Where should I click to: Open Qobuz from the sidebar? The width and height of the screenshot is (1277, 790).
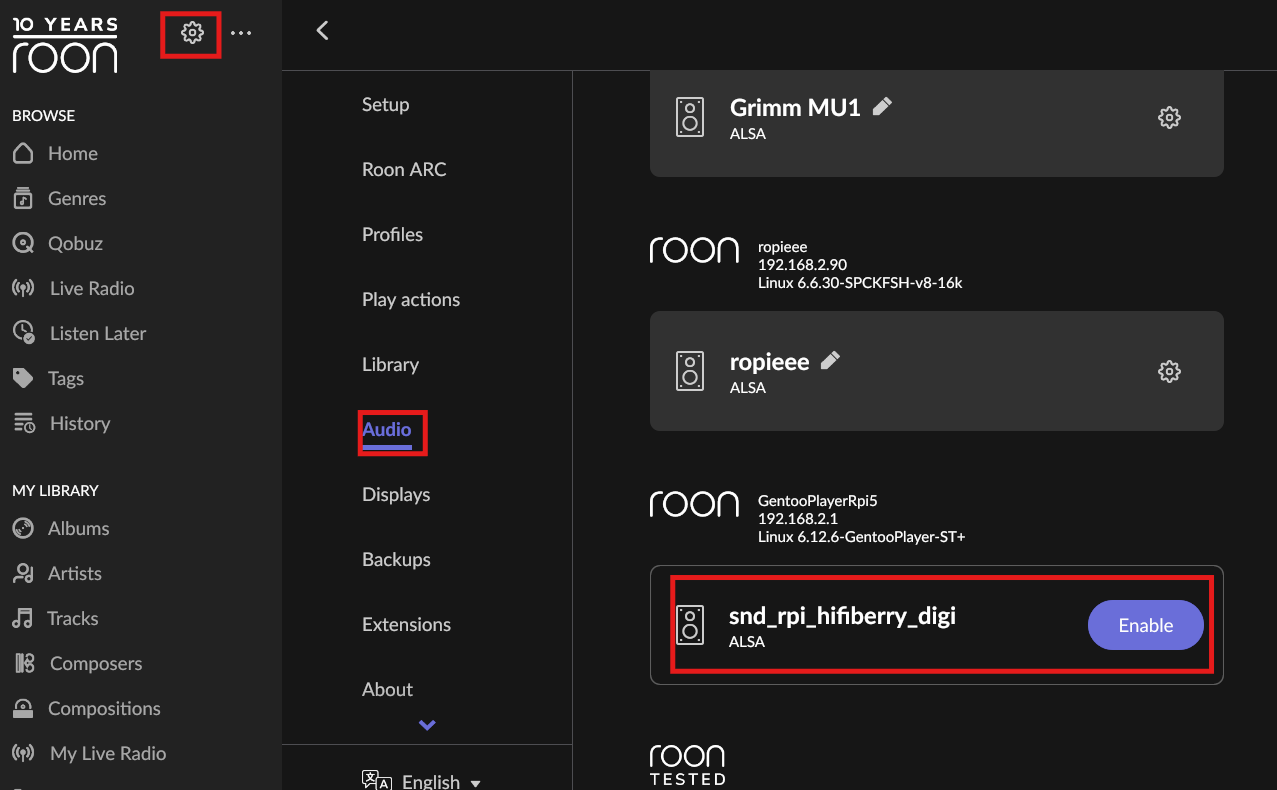74,243
